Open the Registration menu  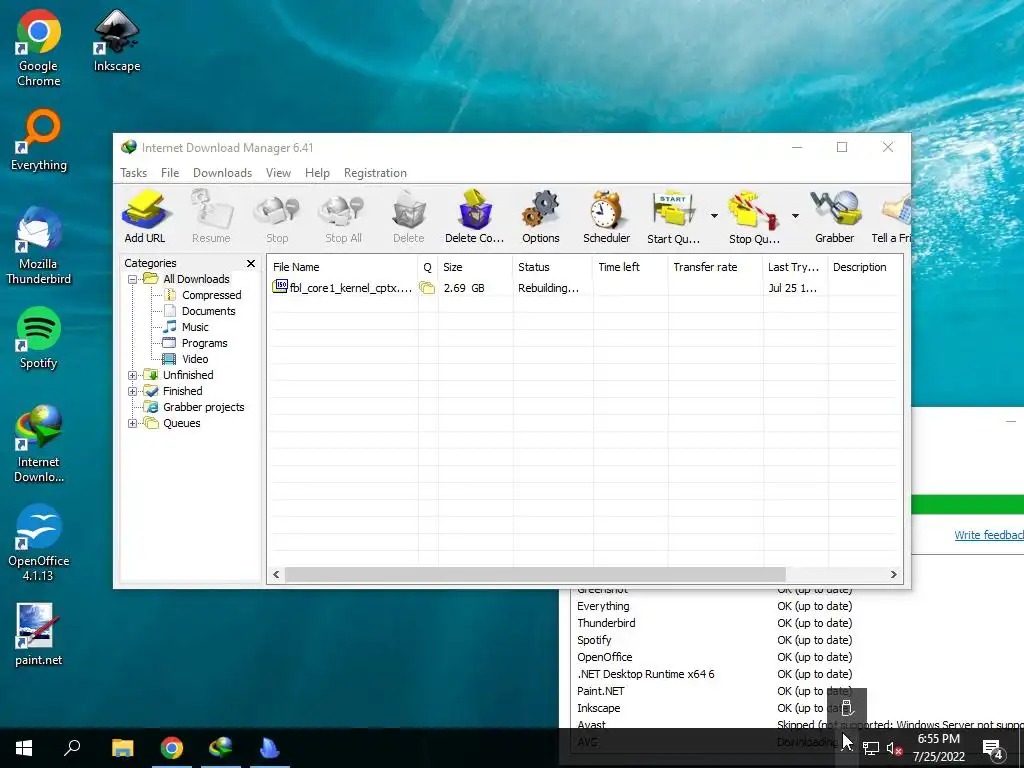376,173
